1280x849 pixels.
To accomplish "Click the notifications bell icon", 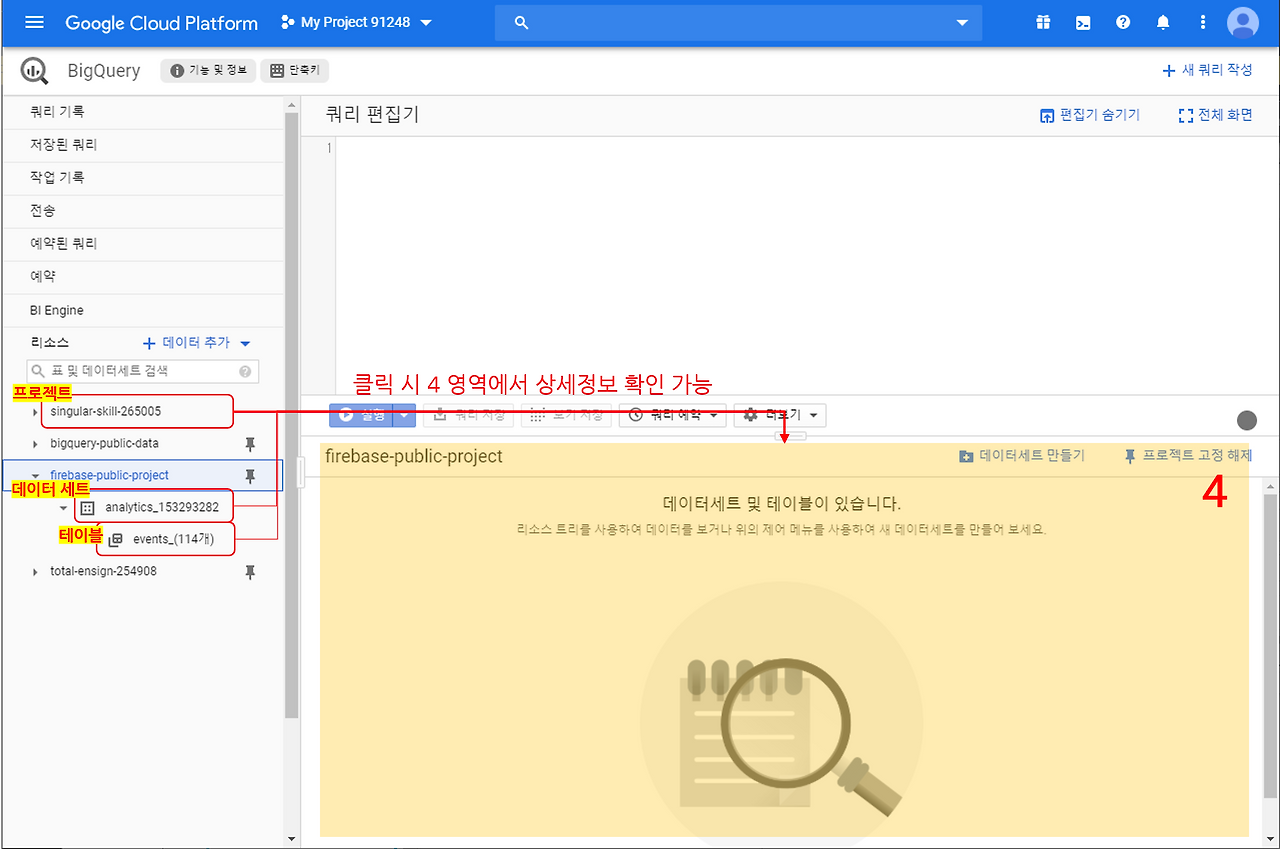I will point(1163,22).
